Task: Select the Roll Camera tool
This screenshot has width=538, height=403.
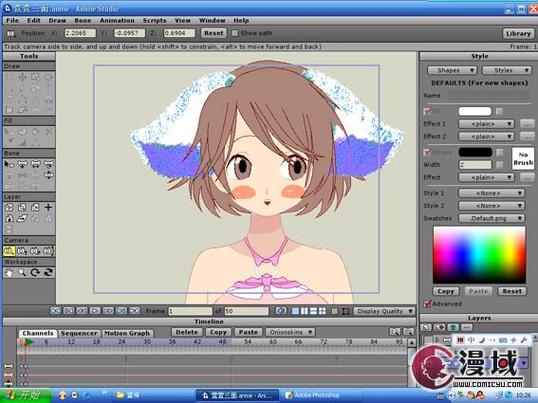Action: pyautogui.click(x=35, y=251)
